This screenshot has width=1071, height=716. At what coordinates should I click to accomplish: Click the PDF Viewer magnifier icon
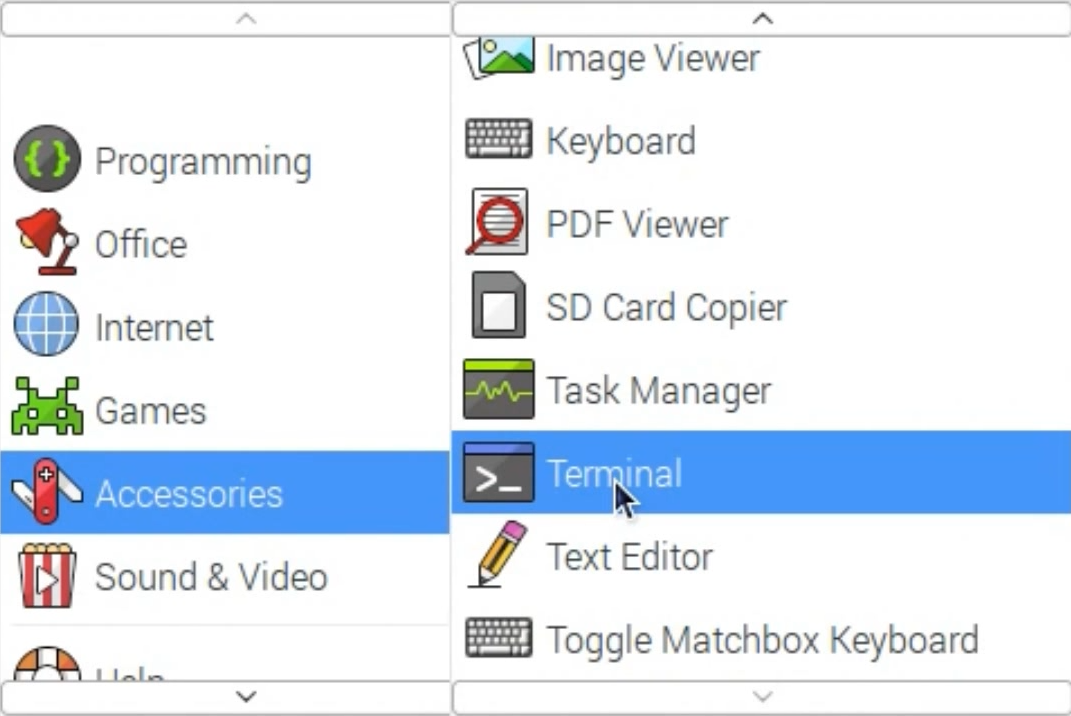(498, 222)
